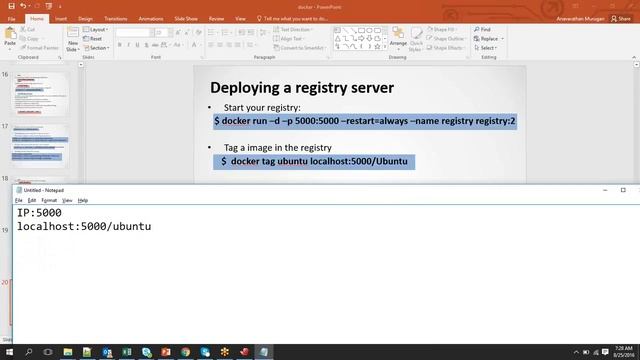Select slide 17 thumbnail

(40, 146)
